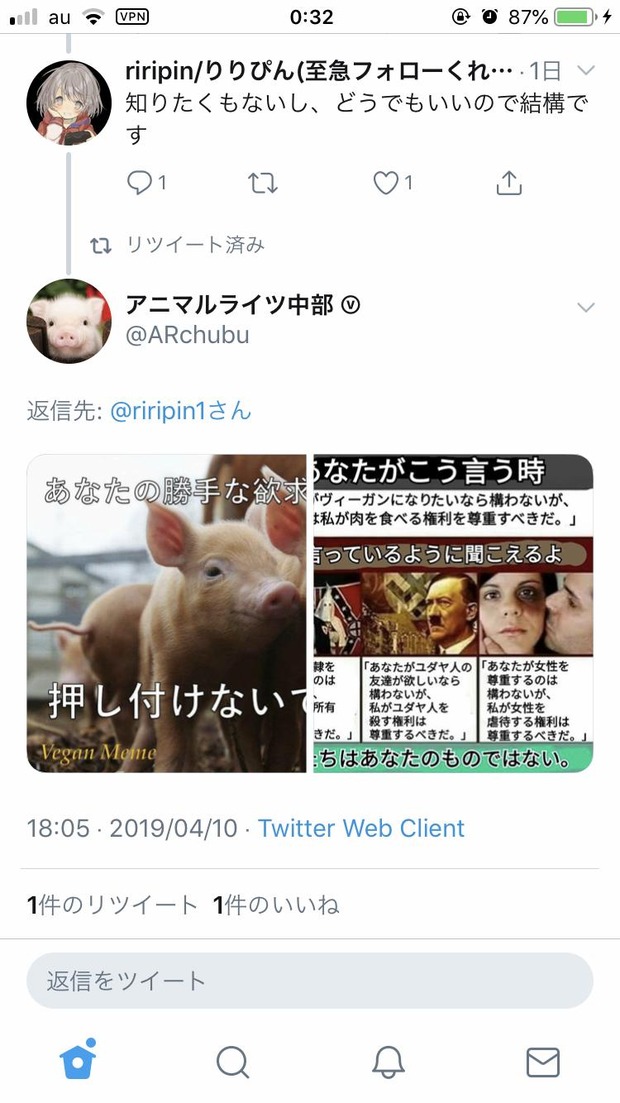Screen dimensions: 620x1103
Task: Open the right-side comparison meme image
Action: [x=453, y=613]
